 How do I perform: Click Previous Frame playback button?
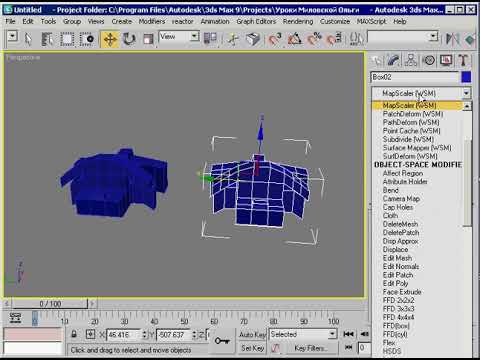coord(364,334)
